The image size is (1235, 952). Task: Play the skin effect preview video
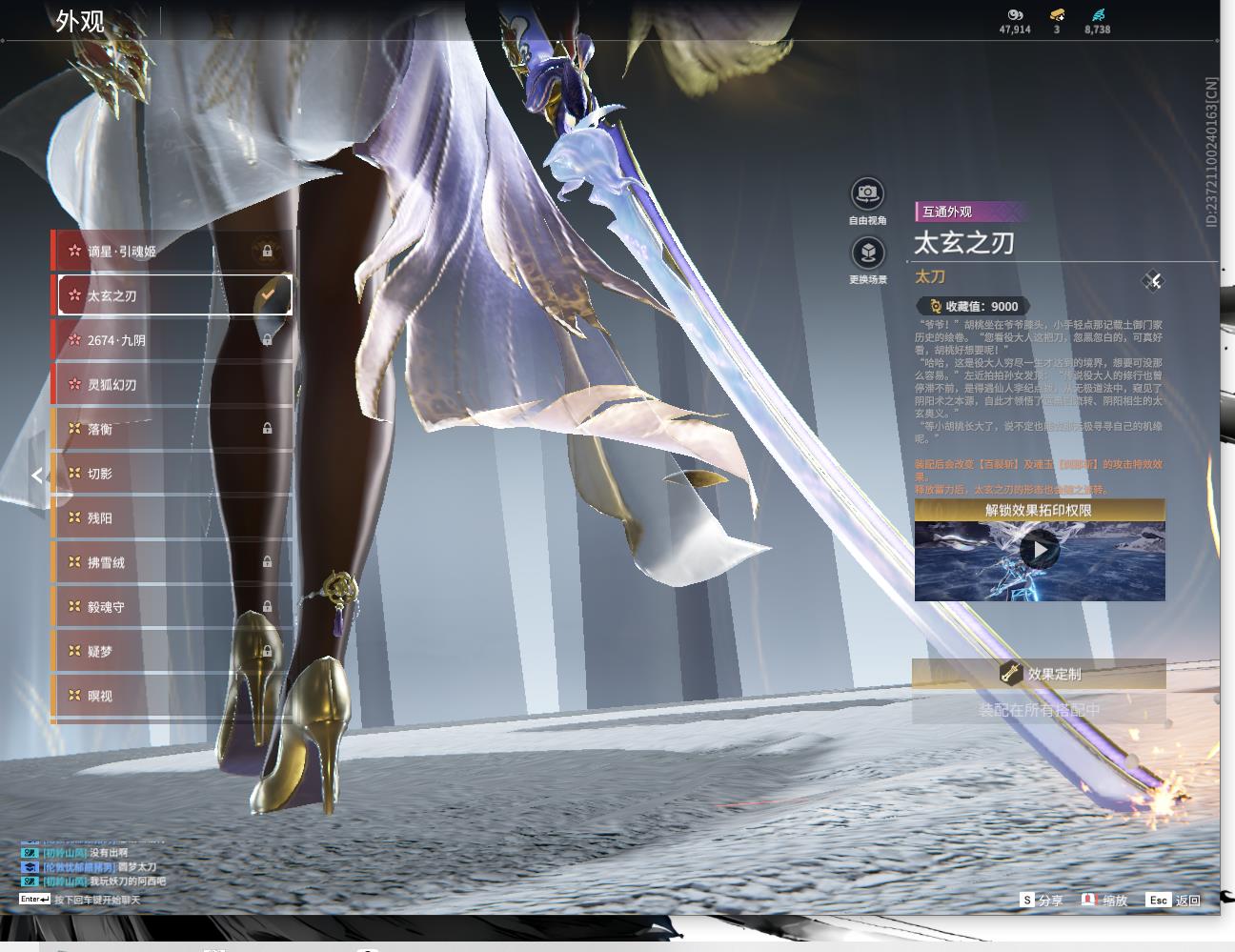click(1040, 550)
